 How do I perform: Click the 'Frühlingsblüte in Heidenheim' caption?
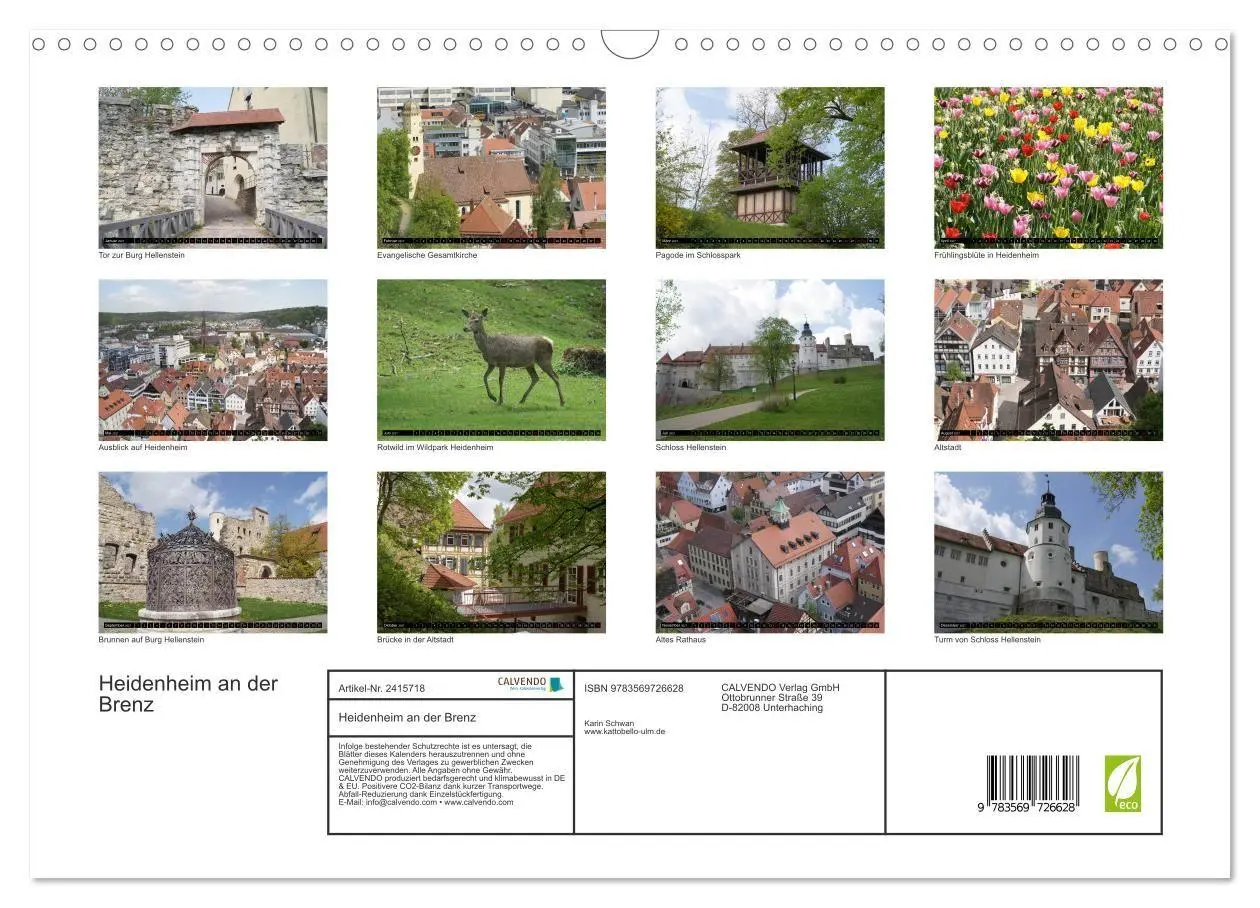[986, 255]
